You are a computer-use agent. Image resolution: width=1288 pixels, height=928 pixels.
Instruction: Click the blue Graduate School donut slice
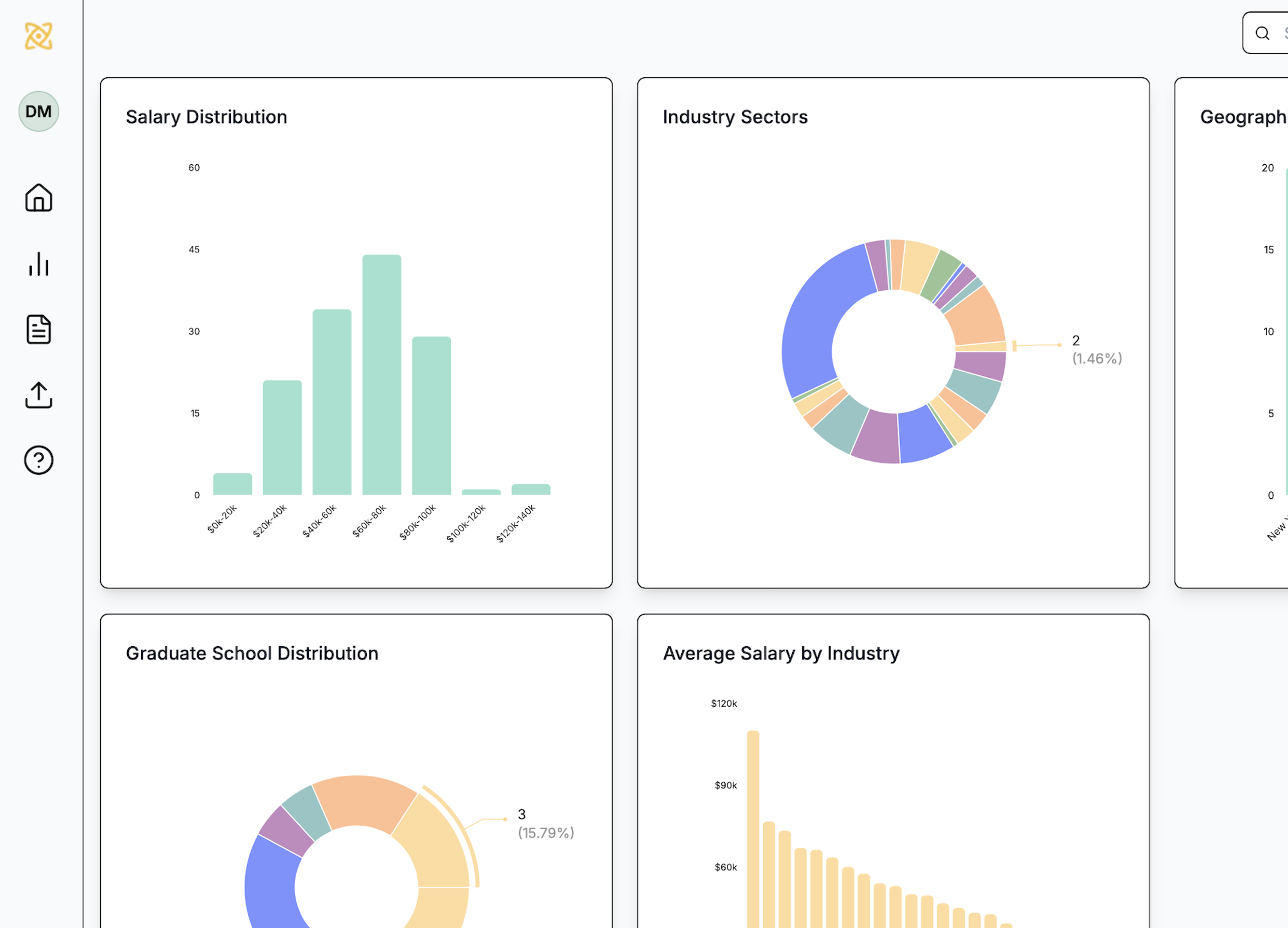coord(270,887)
